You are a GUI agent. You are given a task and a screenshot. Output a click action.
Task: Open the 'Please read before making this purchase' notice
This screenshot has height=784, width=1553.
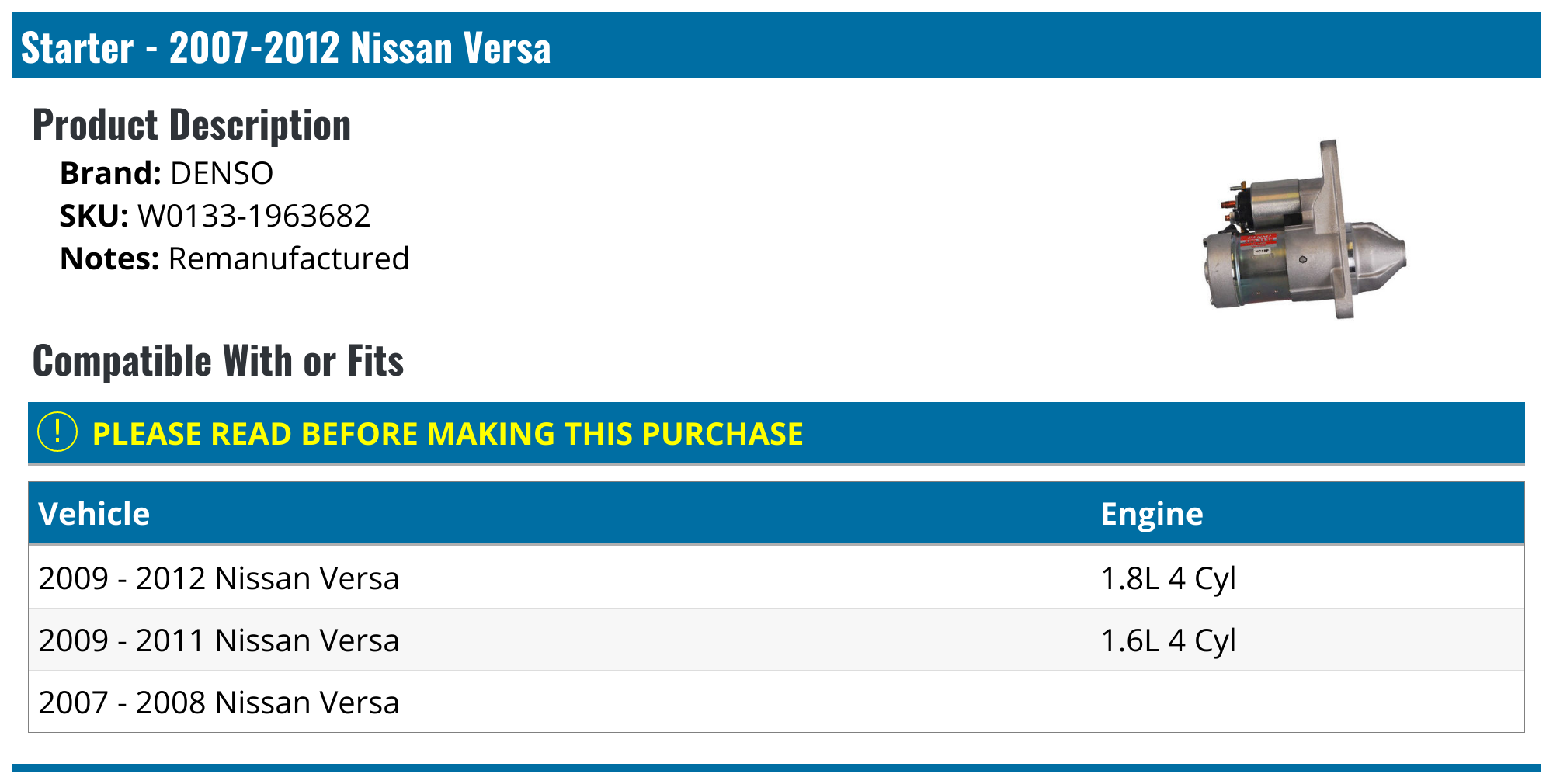click(447, 434)
